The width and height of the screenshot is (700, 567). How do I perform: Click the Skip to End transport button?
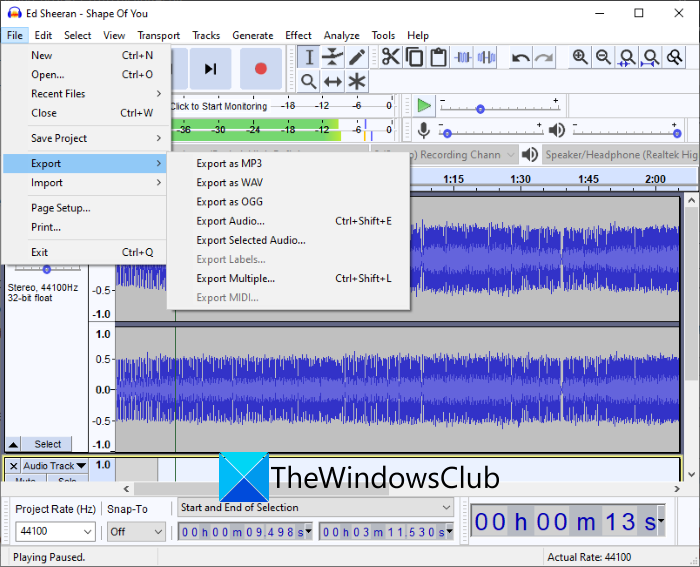[210, 69]
